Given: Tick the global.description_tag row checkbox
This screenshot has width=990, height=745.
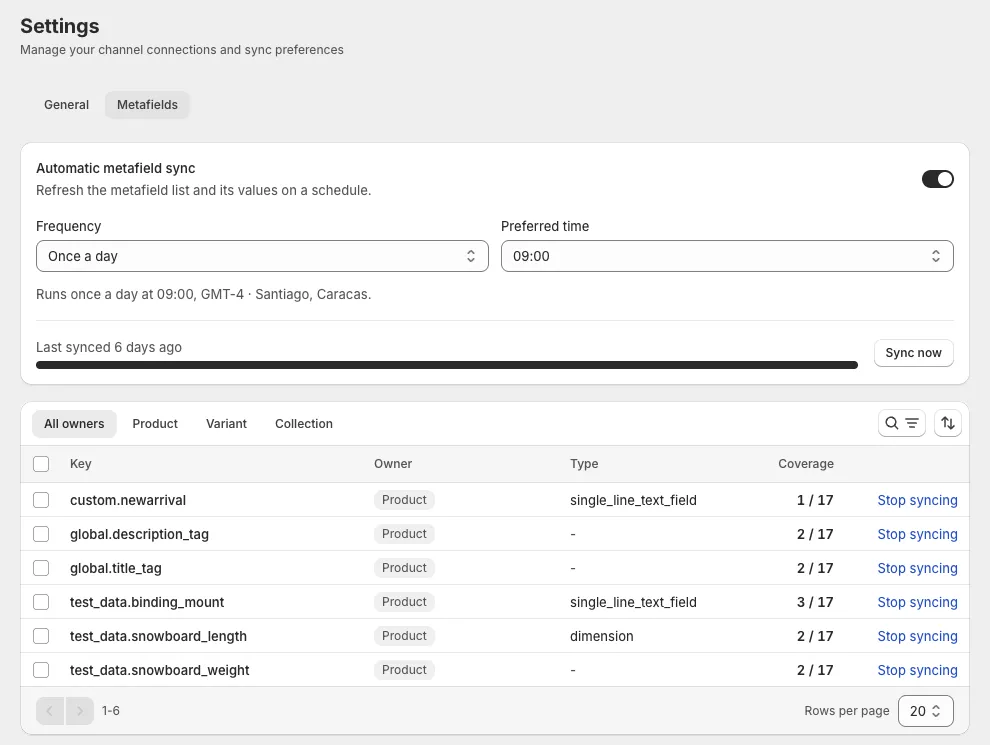Looking at the screenshot, I should pos(41,534).
